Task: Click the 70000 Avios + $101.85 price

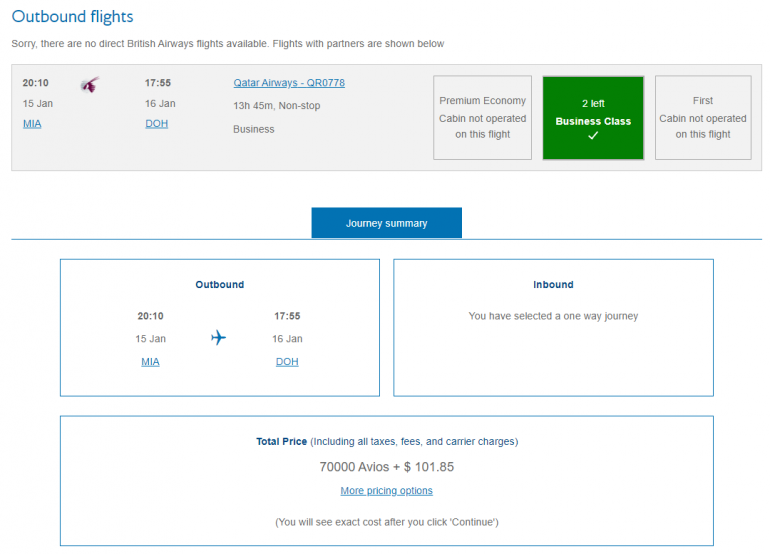Action: [386, 467]
